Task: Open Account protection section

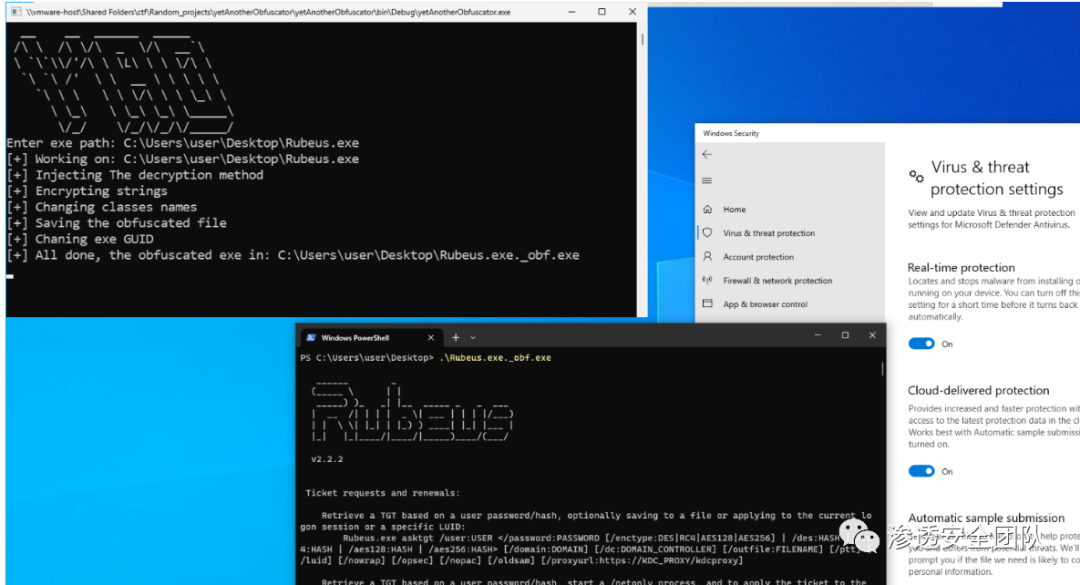Action: (x=758, y=257)
